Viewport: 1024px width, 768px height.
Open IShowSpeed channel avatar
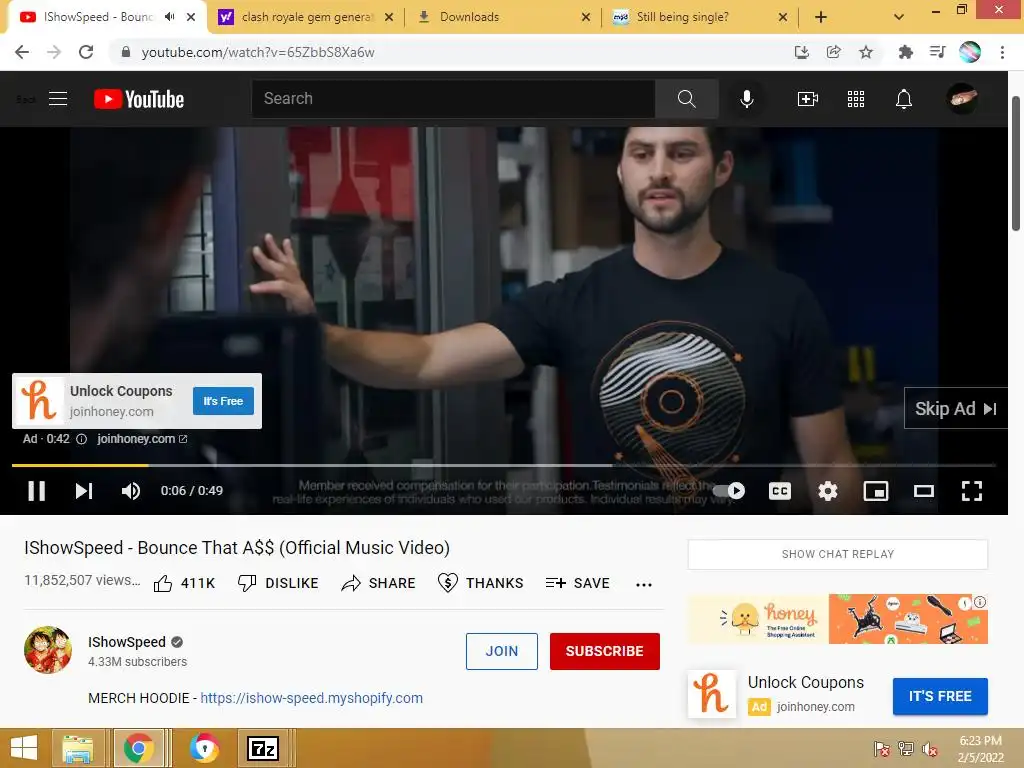coord(48,650)
